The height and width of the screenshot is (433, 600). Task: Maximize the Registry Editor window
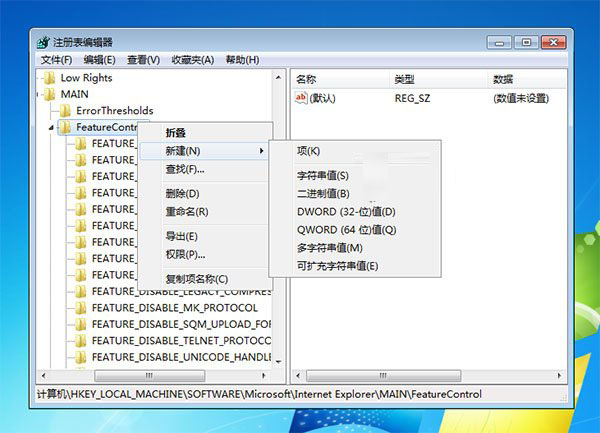526,42
